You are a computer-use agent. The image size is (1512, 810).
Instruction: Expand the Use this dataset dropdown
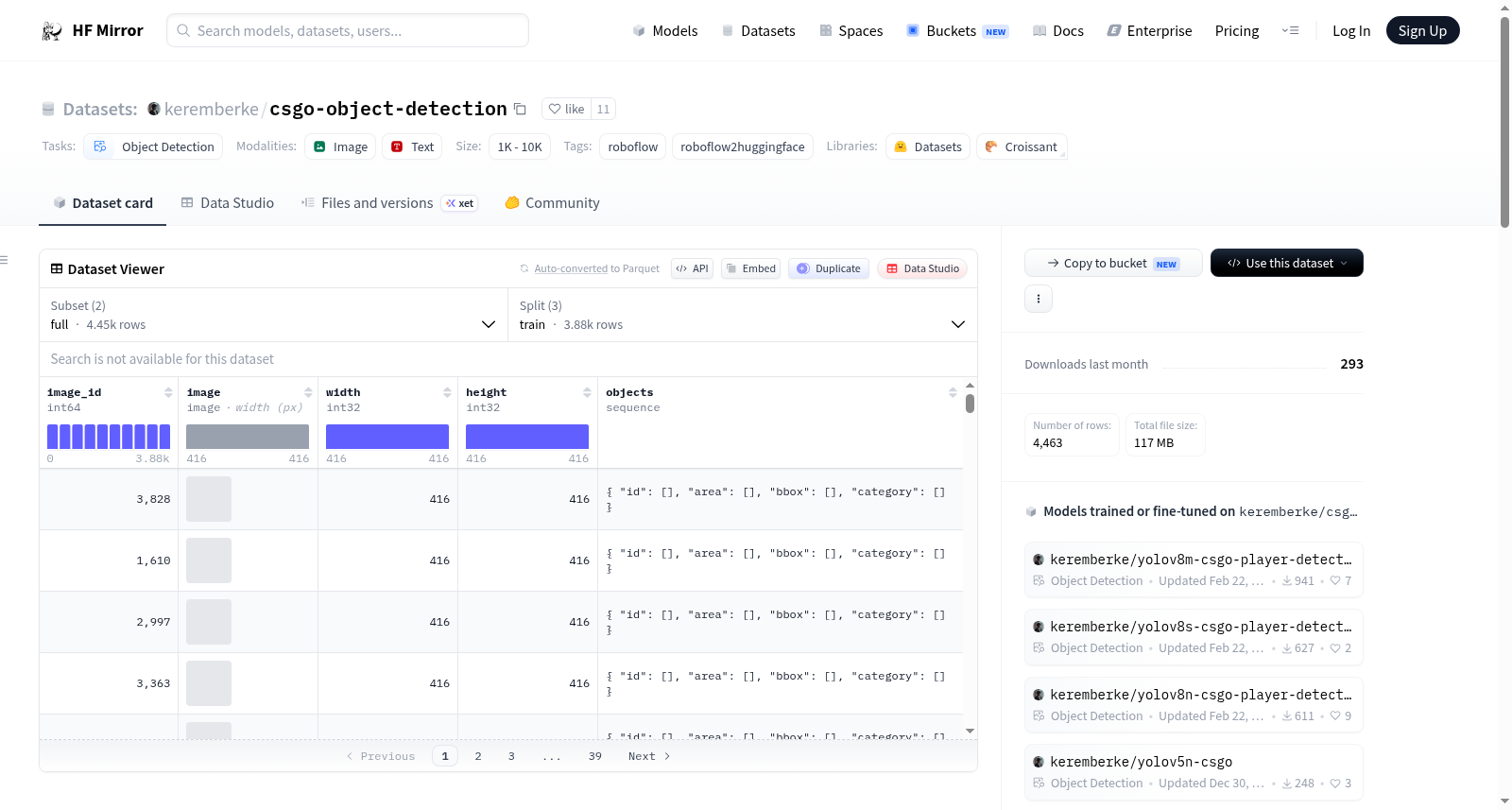point(1287,263)
